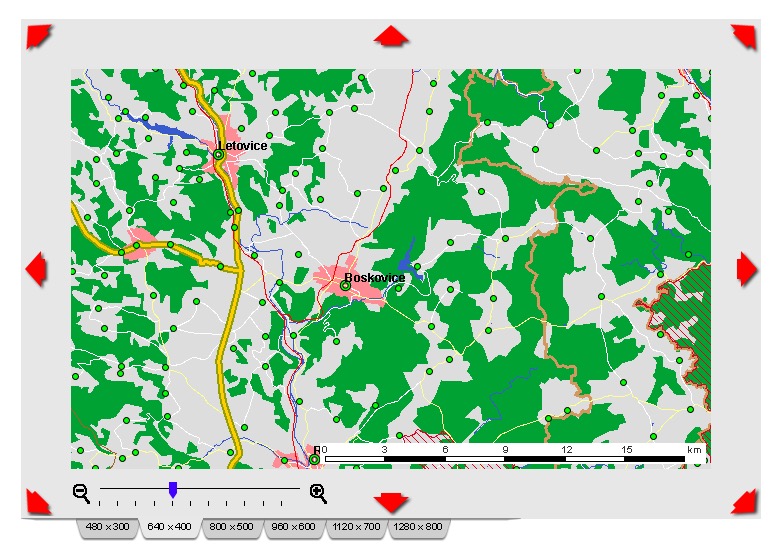776x552 pixels.
Task: Click the Boskovice town marker
Action: point(345,286)
